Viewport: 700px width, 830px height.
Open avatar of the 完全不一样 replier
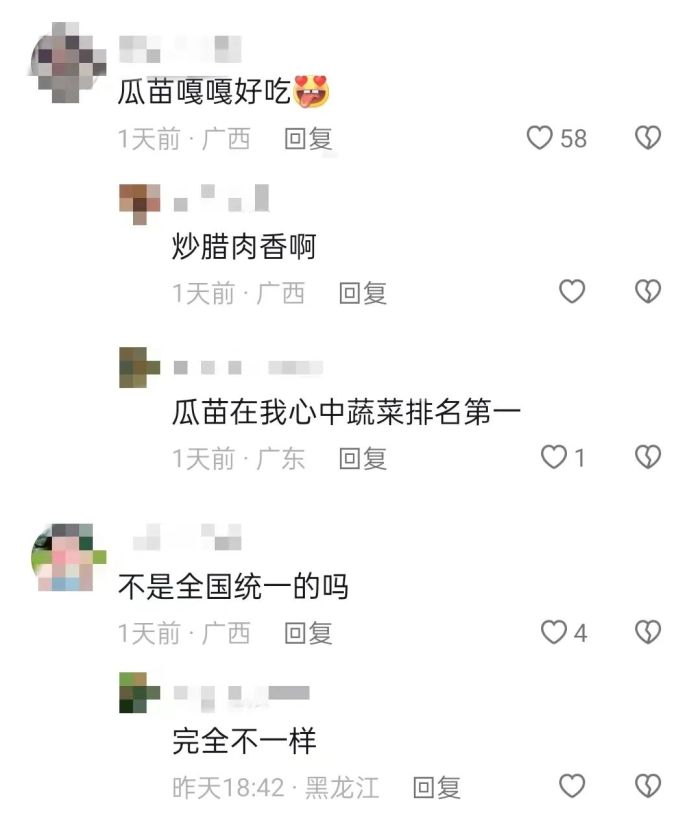coord(140,692)
